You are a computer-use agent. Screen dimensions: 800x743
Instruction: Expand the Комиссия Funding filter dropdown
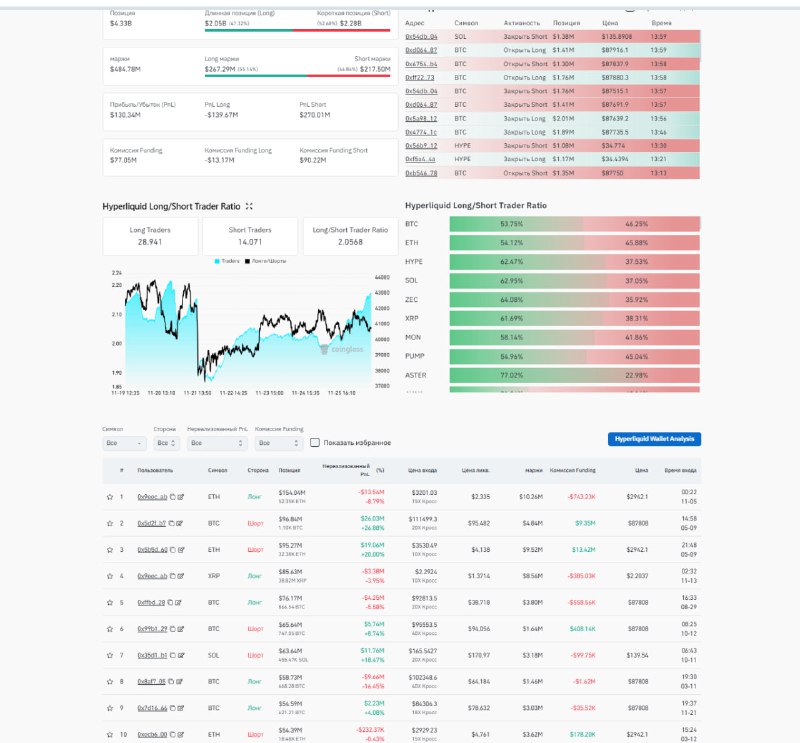coord(278,443)
